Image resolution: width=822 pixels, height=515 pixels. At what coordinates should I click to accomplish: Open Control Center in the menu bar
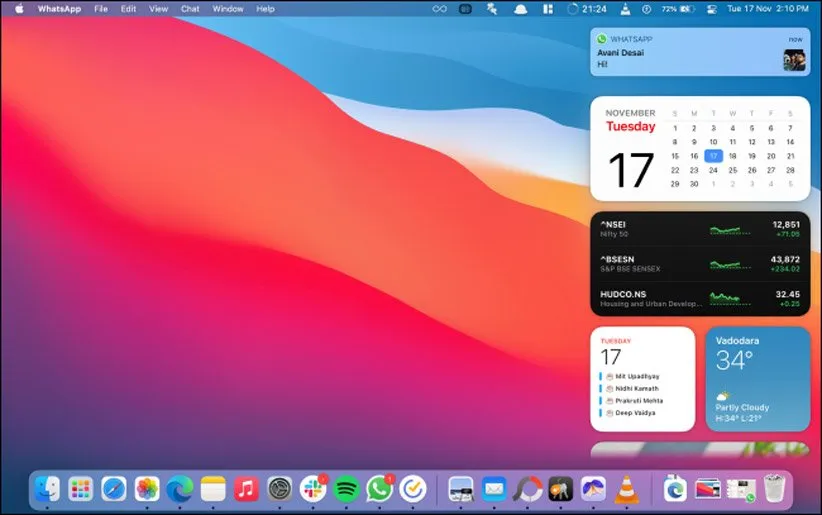pyautogui.click(x=714, y=8)
